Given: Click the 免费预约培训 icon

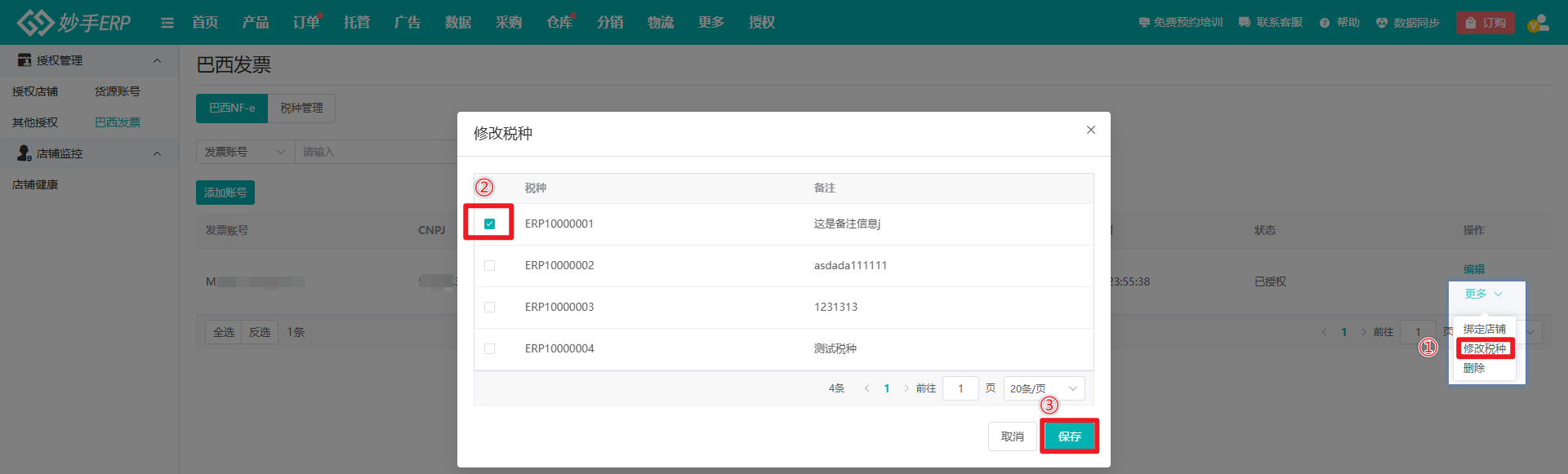Looking at the screenshot, I should (1144, 23).
